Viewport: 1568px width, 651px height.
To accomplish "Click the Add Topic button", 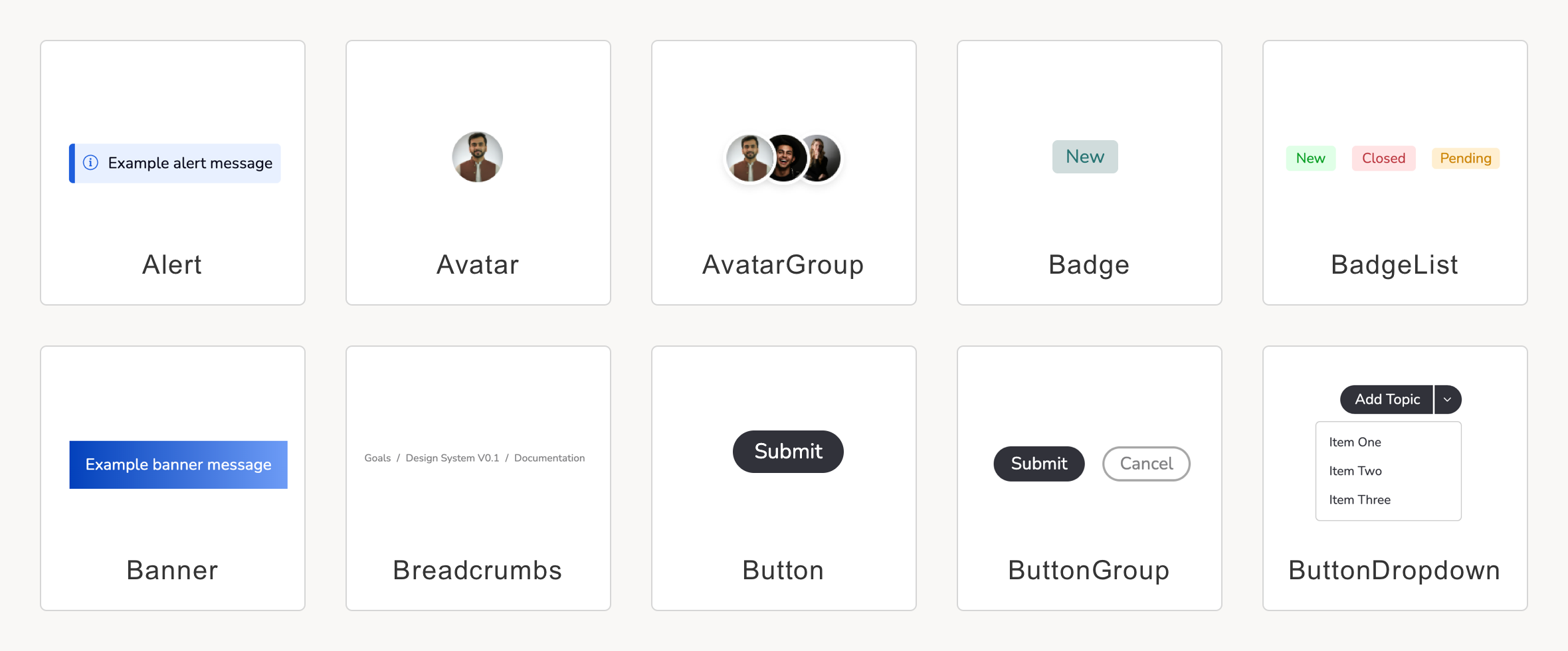I will click(1387, 400).
